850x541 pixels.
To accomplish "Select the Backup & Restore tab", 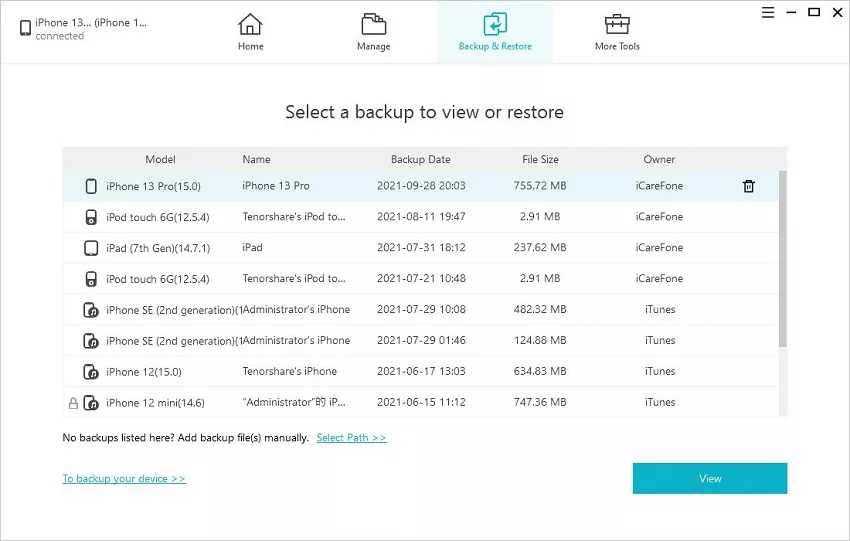I will pos(495,31).
